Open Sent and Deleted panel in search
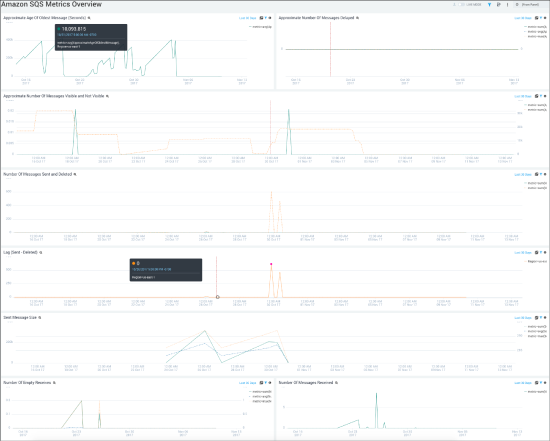Image resolution: width=550 pixels, height=441 pixels. tap(537, 174)
